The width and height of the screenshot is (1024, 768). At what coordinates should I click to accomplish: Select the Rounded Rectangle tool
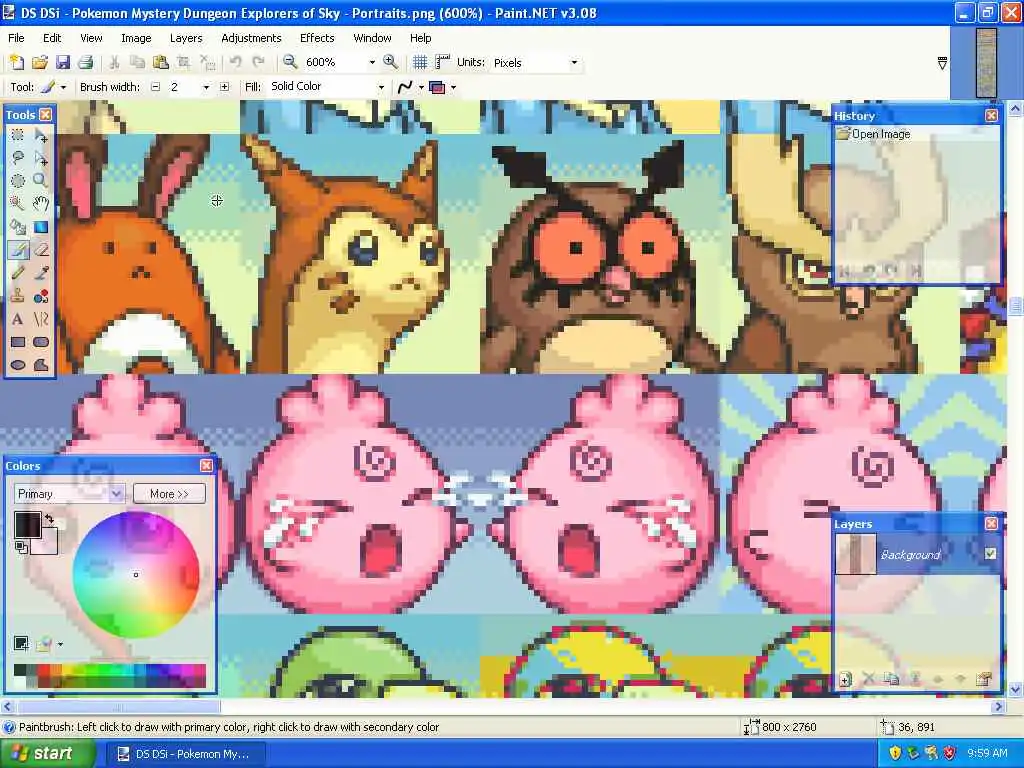41,342
